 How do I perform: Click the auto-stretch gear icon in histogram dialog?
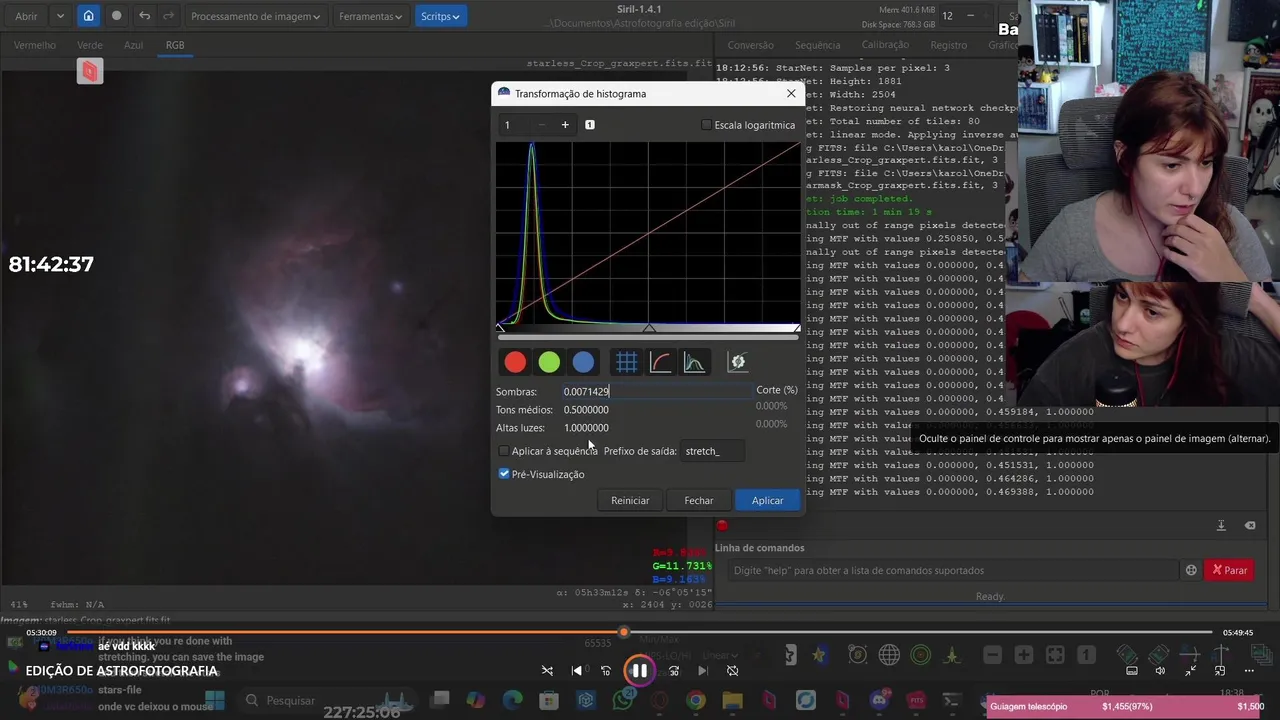coord(737,362)
